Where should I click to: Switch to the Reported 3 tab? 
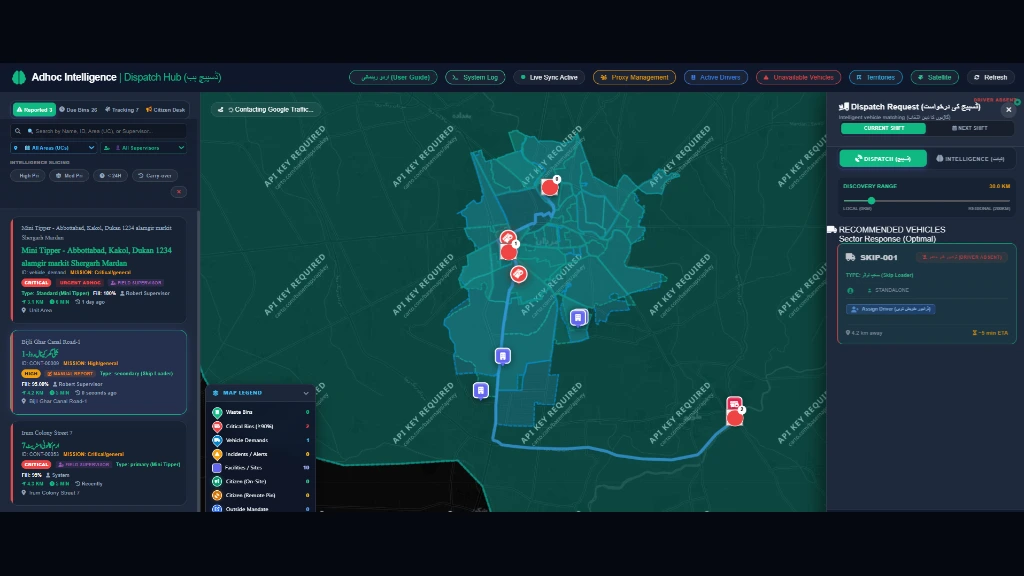point(34,110)
